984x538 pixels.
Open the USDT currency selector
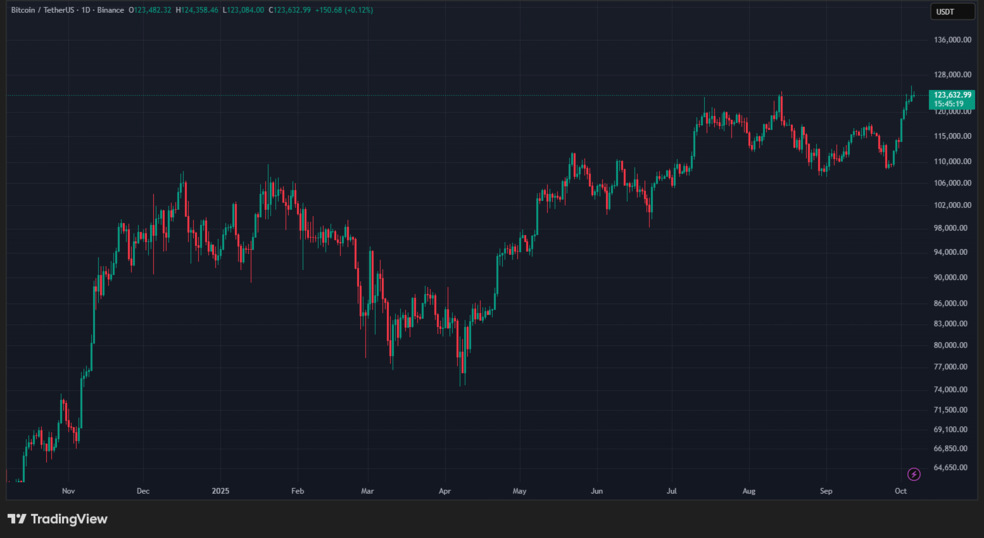point(945,11)
